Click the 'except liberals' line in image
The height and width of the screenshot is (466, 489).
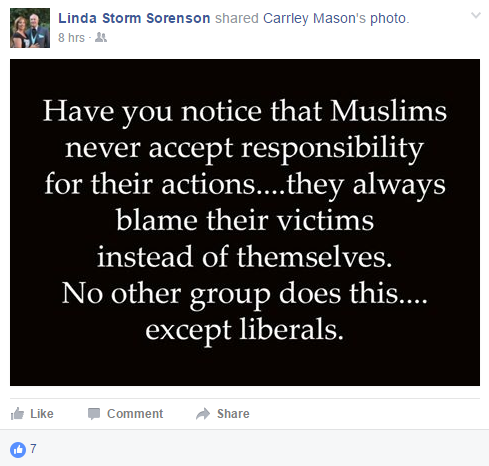[x=244, y=330]
